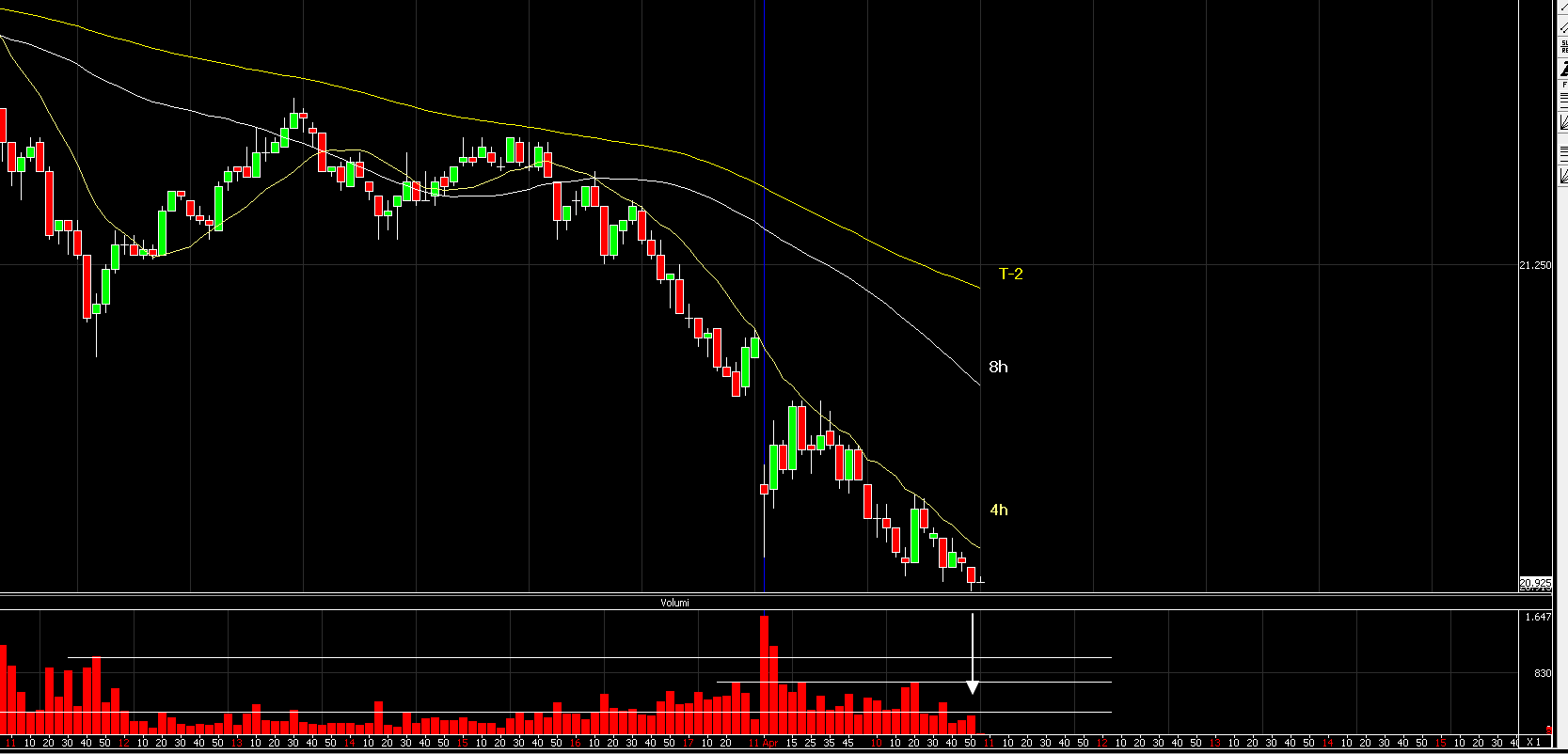Click the 1.647 volume axis value
The image size is (1568, 754).
pyautogui.click(x=1539, y=617)
